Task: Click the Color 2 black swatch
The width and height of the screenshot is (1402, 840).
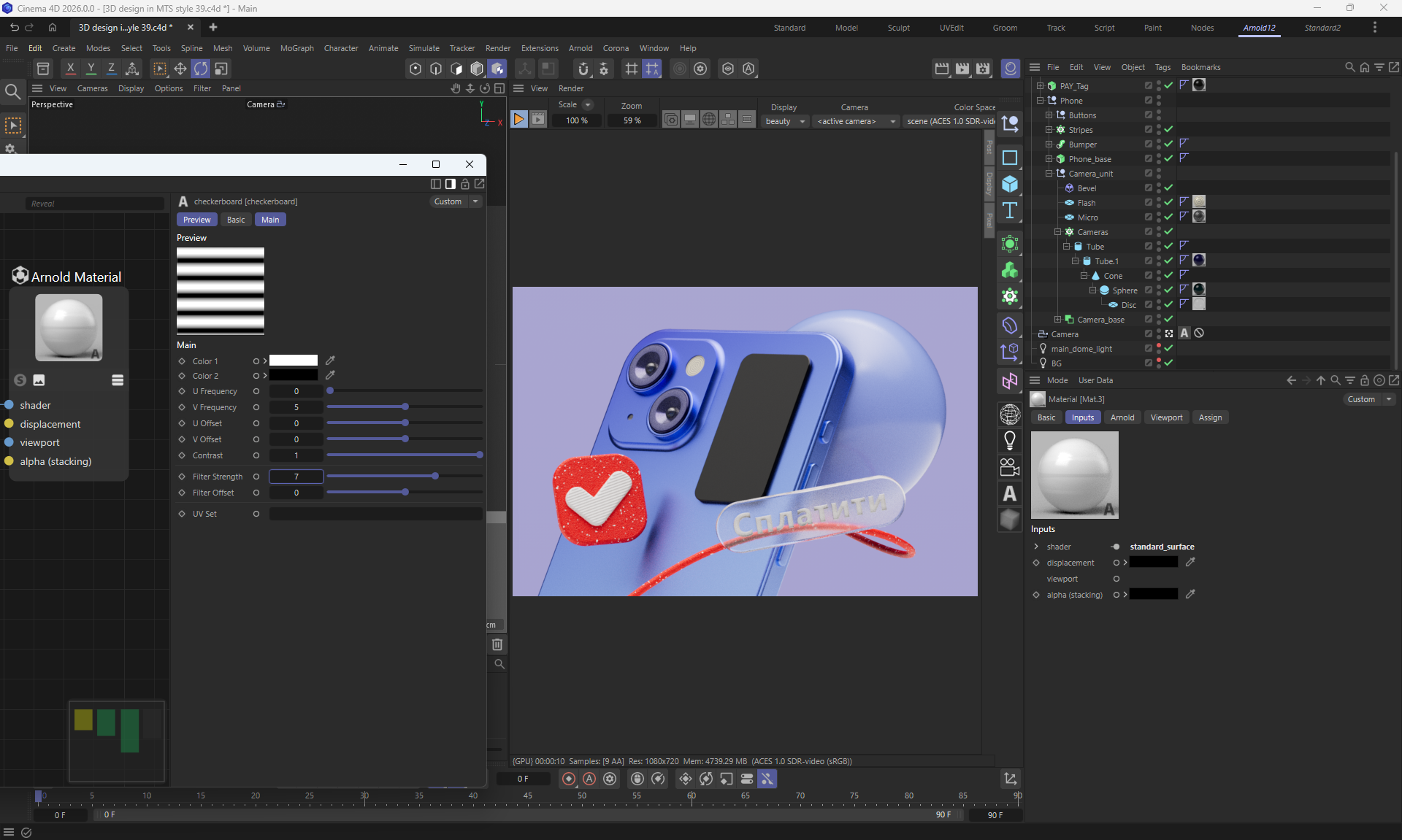Action: pyautogui.click(x=294, y=375)
